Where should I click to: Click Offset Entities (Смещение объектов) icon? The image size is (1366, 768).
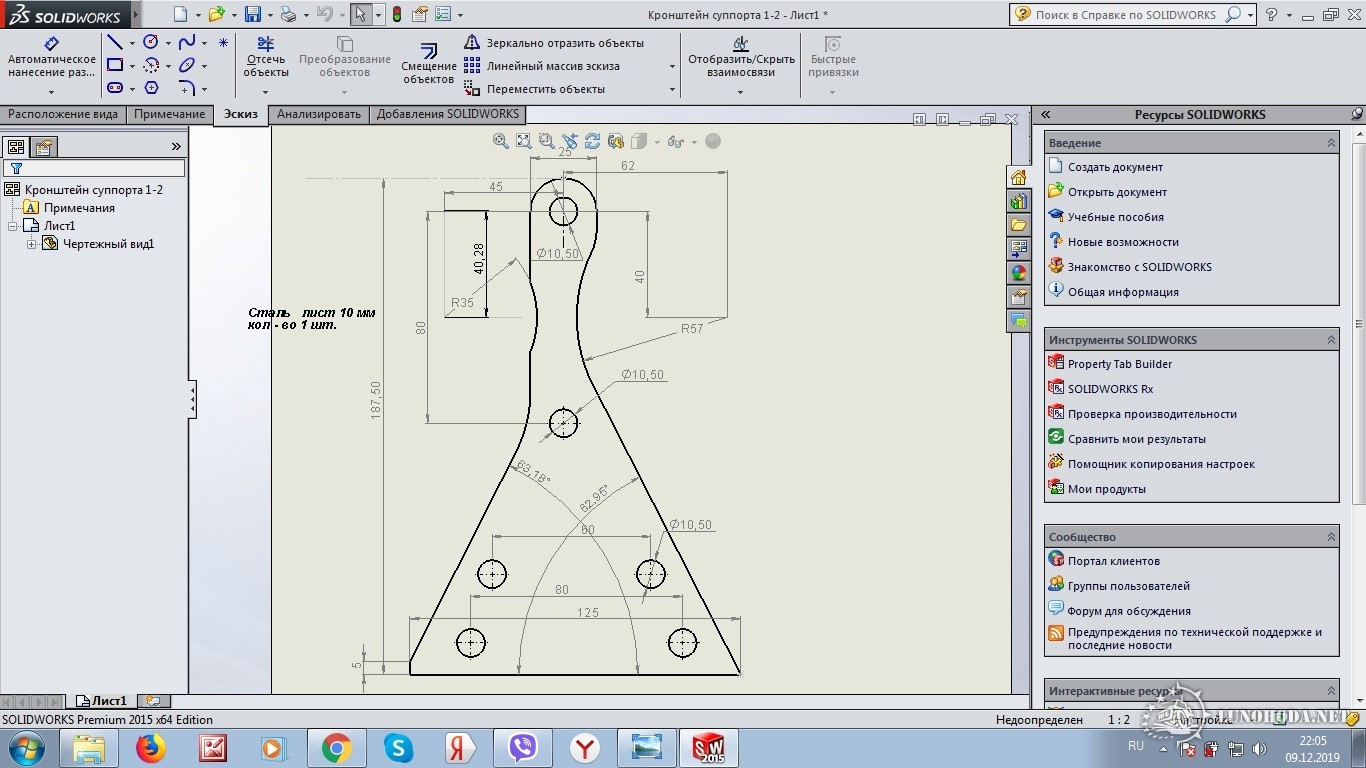coord(428,62)
